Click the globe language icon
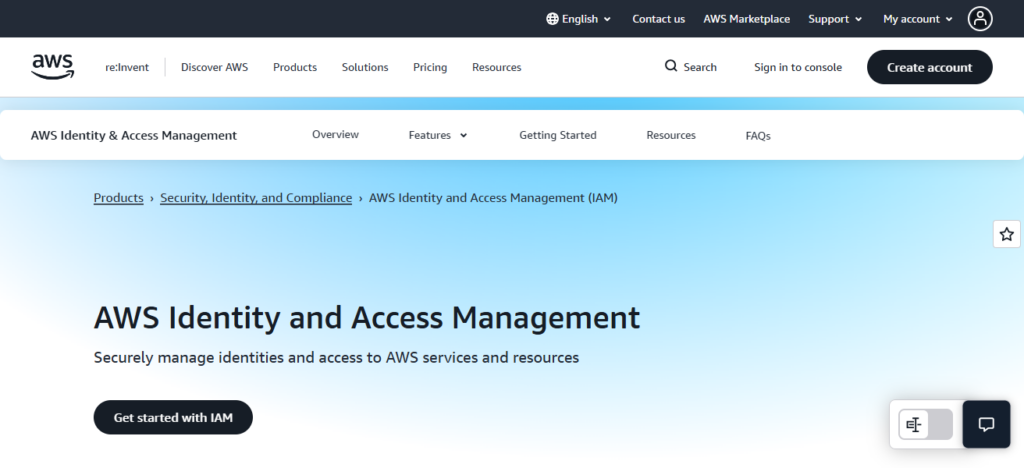The height and width of the screenshot is (468, 1024). pyautogui.click(x=552, y=19)
